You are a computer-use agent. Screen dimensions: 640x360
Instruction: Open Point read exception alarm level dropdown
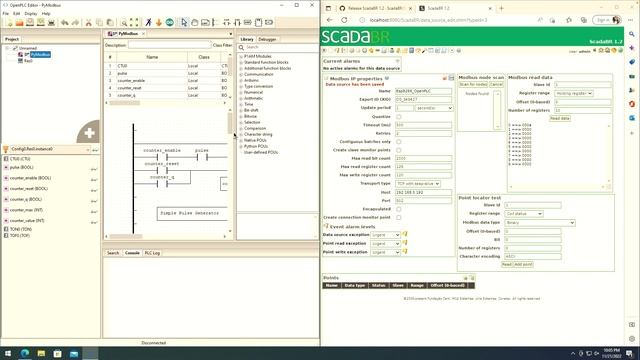pos(385,244)
